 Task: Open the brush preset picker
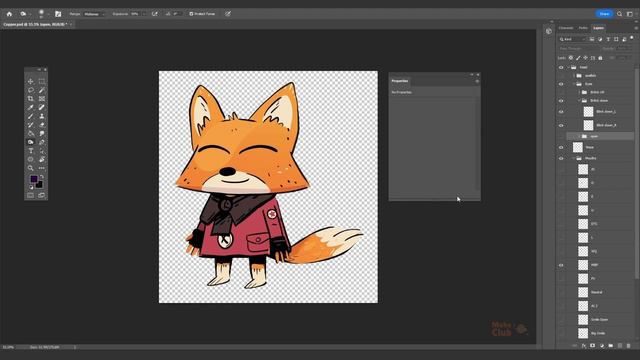click(42, 14)
